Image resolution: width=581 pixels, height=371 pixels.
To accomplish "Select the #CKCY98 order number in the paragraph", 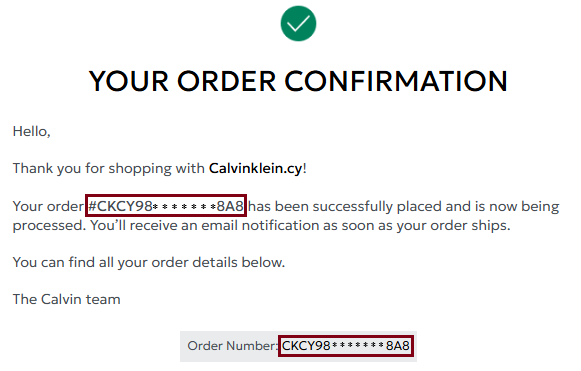I will click(x=166, y=206).
